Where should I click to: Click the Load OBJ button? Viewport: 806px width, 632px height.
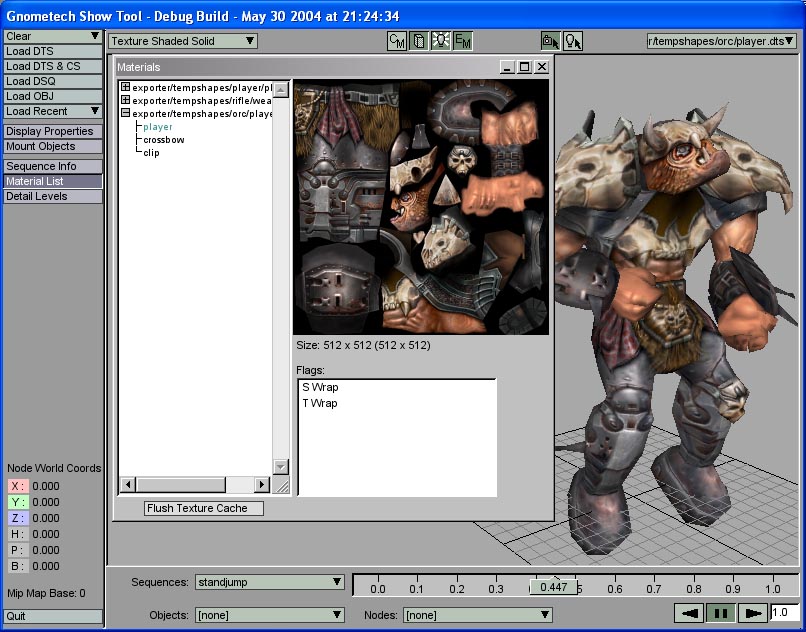53,96
